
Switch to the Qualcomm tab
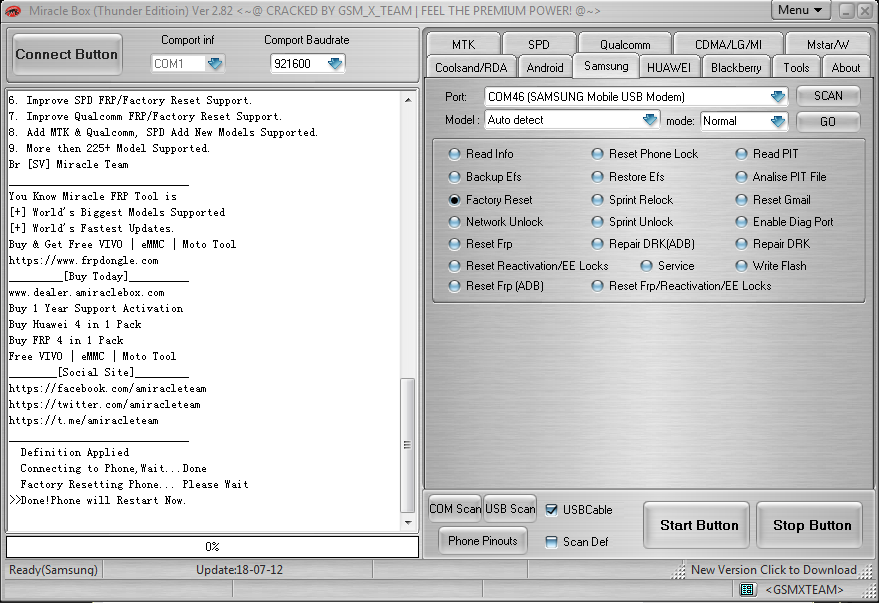click(x=625, y=44)
